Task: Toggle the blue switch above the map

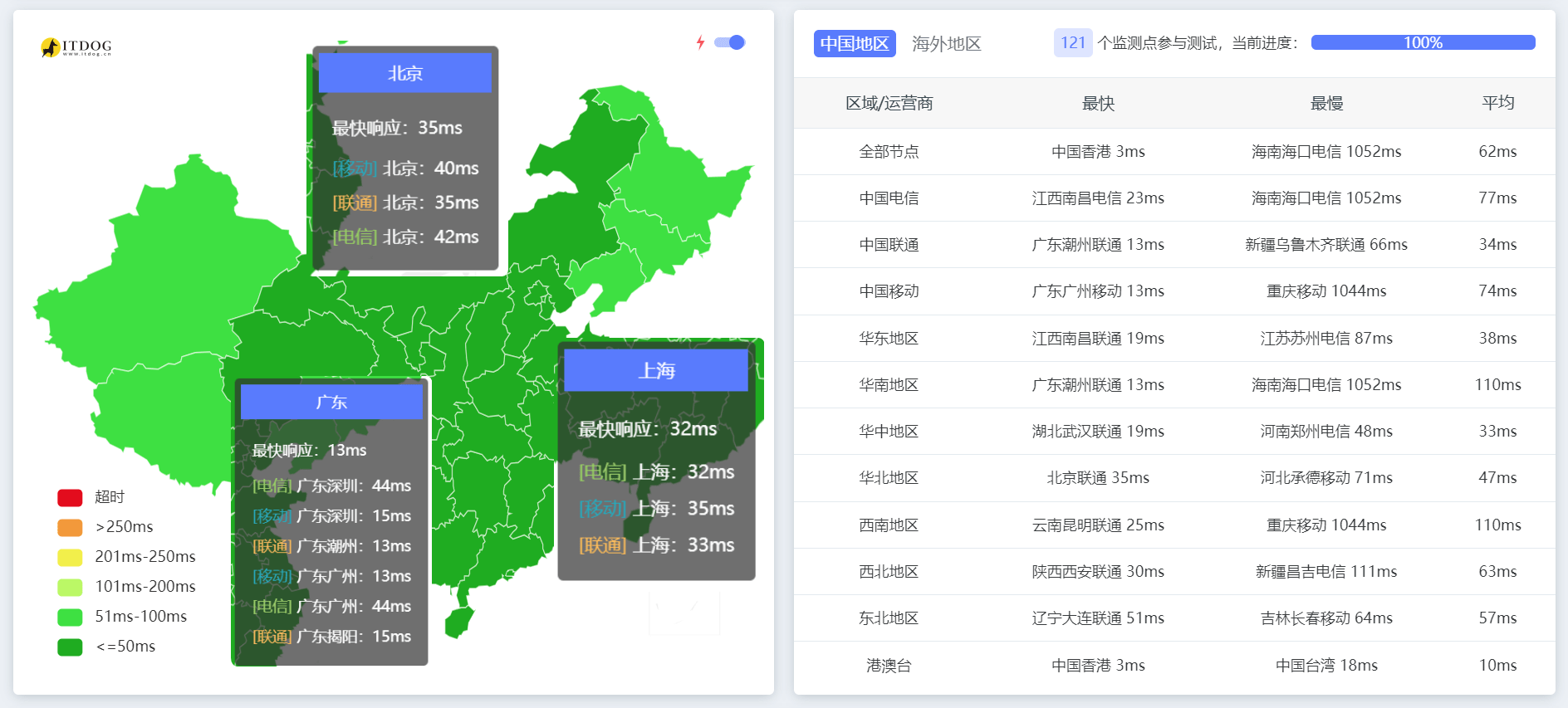Action: [x=730, y=42]
